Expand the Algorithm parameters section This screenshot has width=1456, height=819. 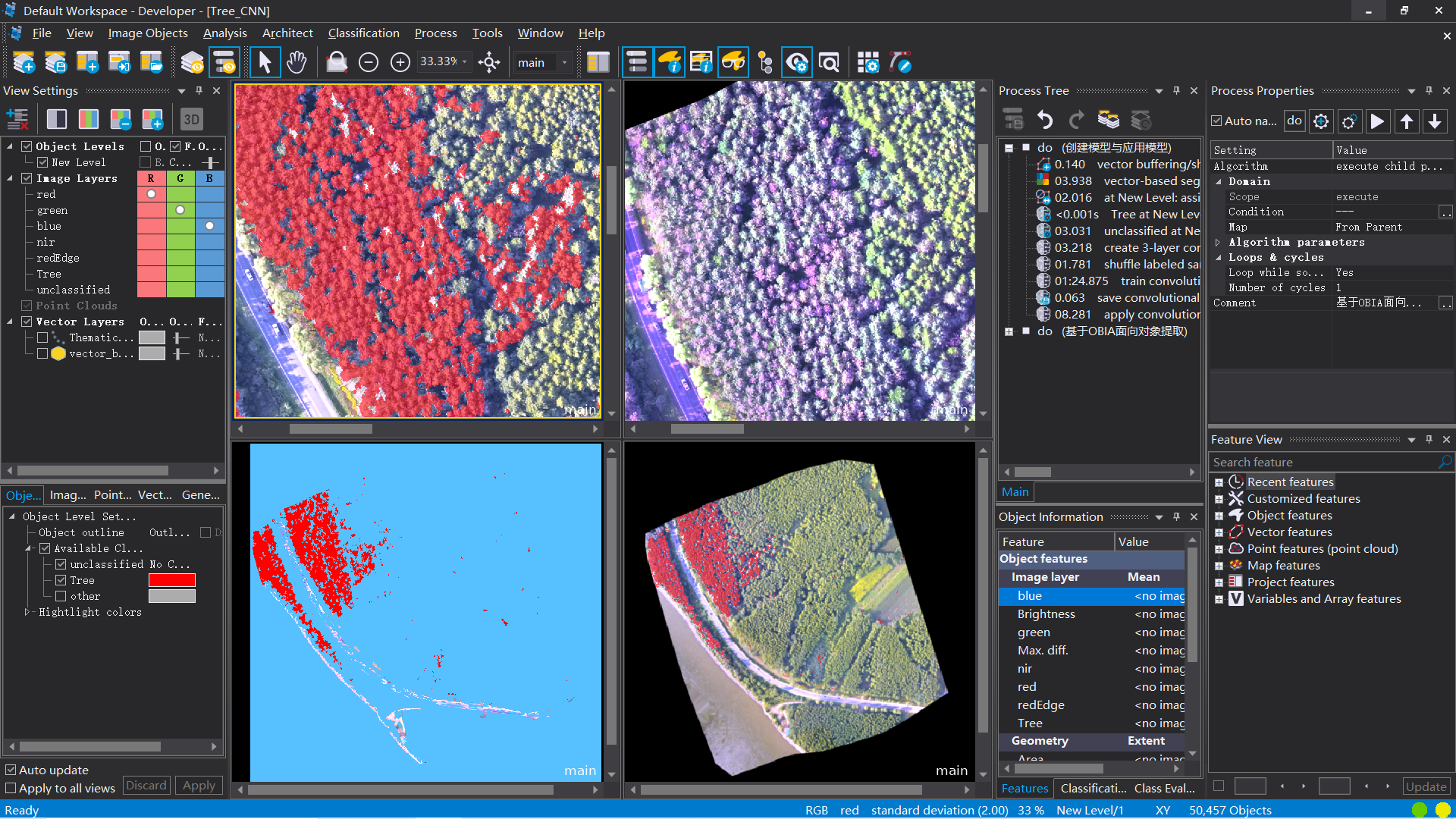tap(1218, 243)
